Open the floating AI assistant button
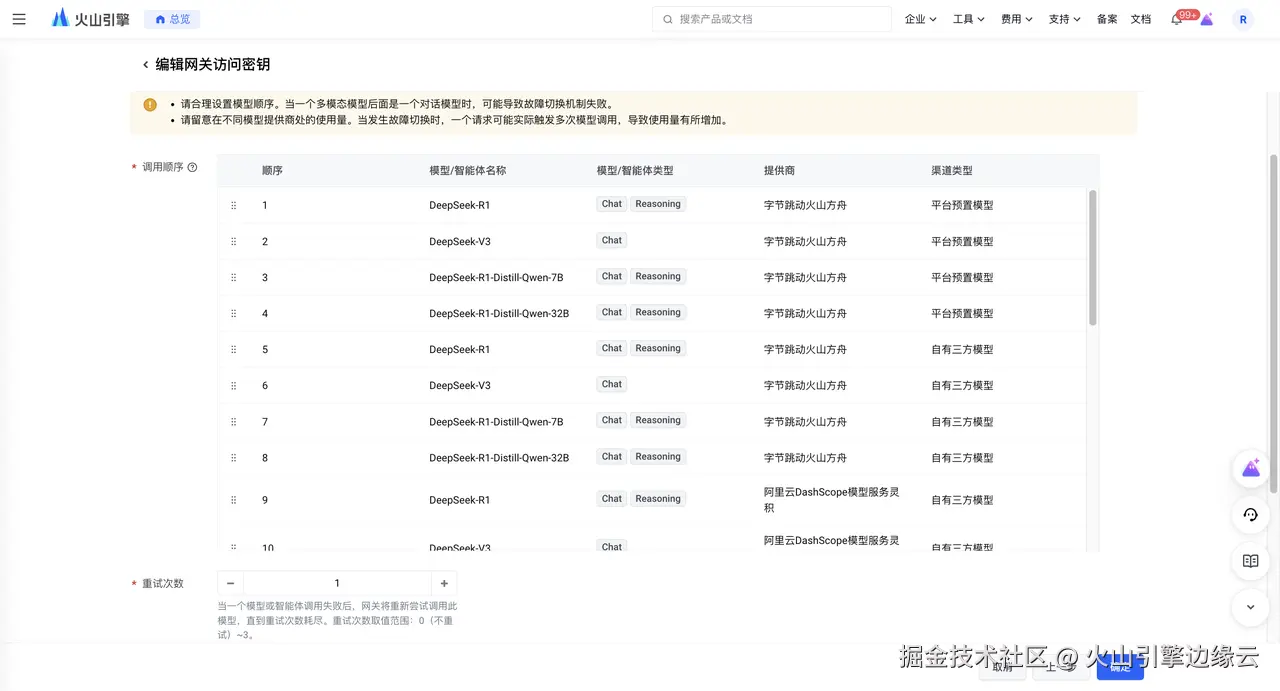The width and height of the screenshot is (1280, 691). tap(1250, 468)
